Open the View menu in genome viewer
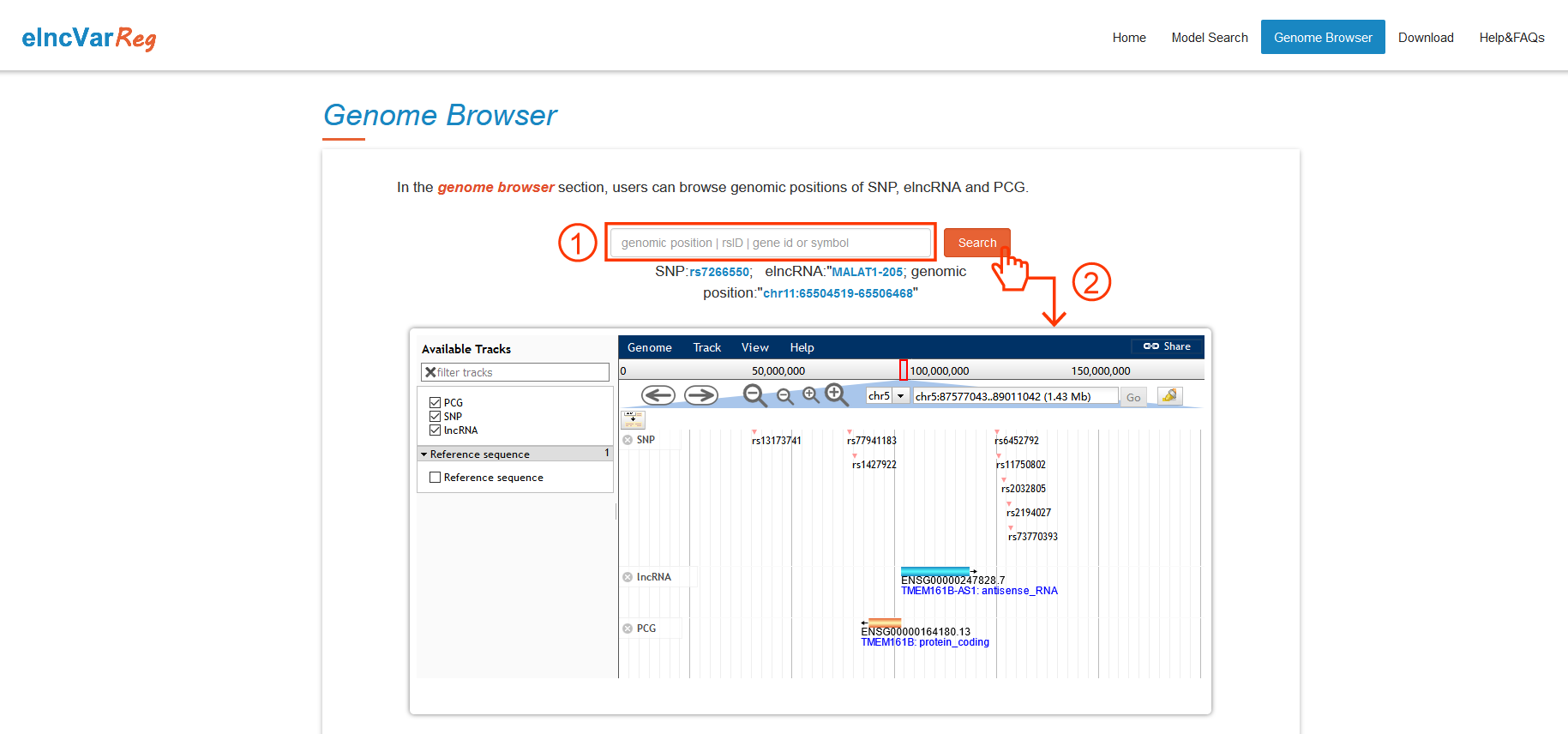 coord(754,347)
